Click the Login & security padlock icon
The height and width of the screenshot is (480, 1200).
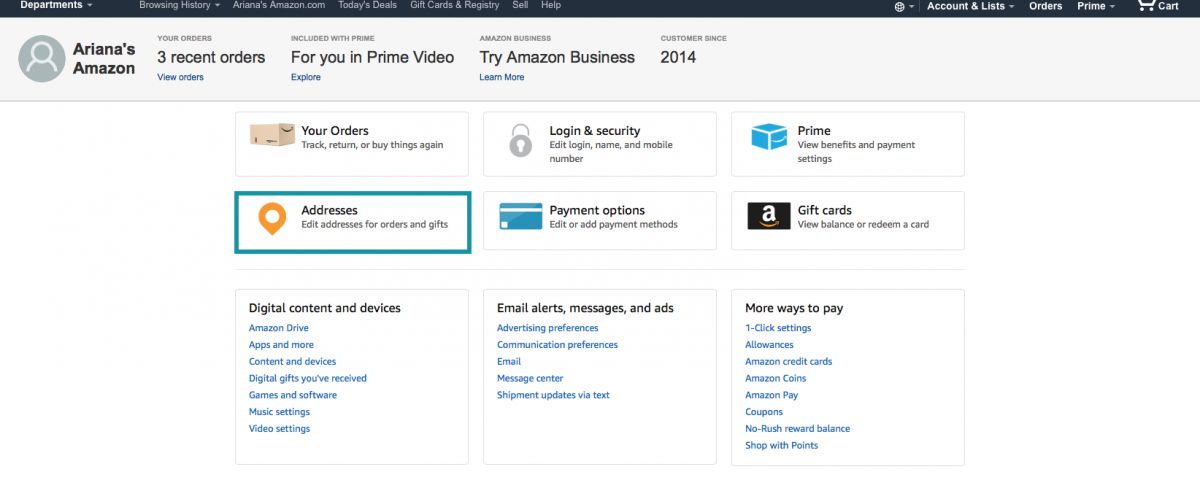tap(520, 140)
